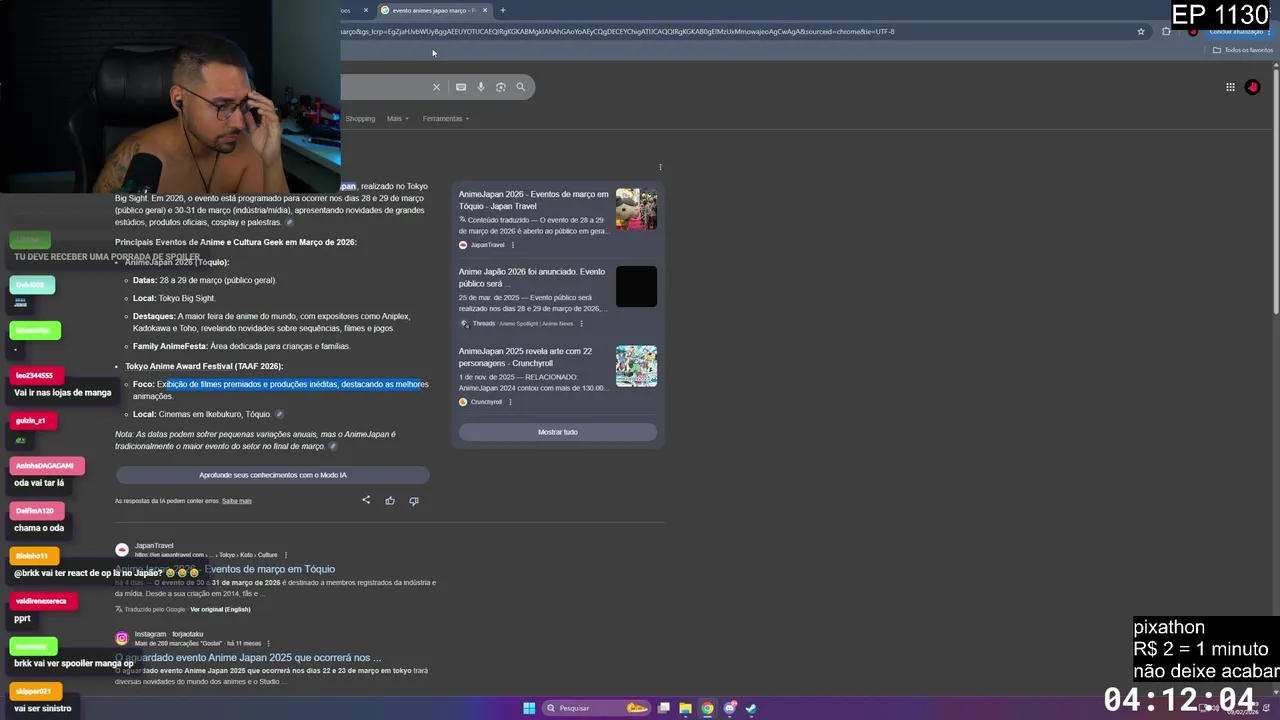The height and width of the screenshot is (720, 1280).
Task: Open 'Anime Japão 2026 foi anunciado' source card
Action: pos(532,277)
